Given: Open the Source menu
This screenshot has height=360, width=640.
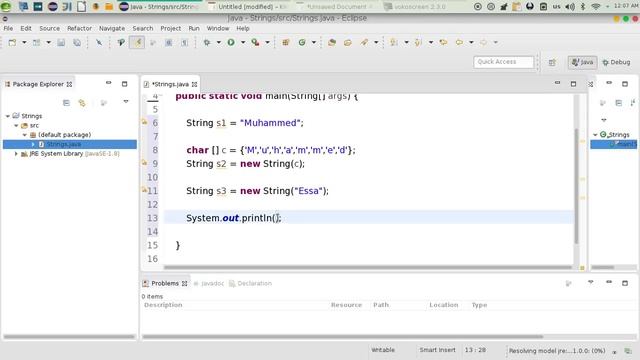Looking at the screenshot, I should [x=49, y=29].
